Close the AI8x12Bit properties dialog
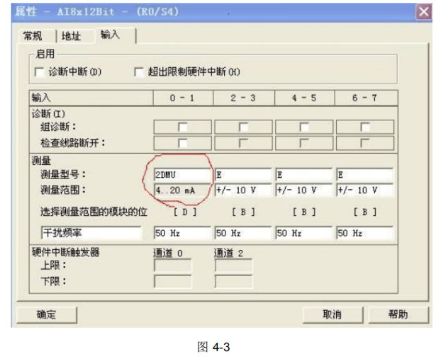This screenshot has width=444, height=362. (x=424, y=12)
